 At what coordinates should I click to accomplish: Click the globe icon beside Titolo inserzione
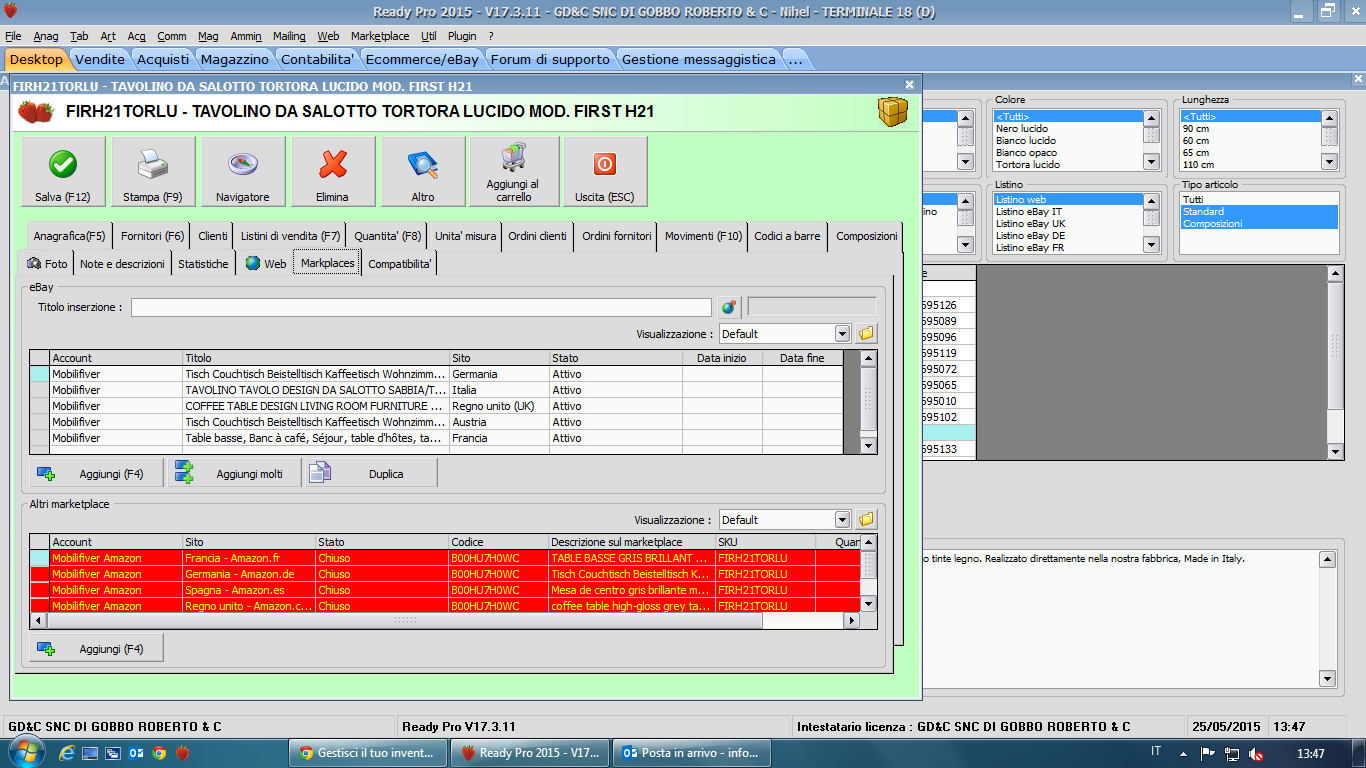click(x=728, y=307)
